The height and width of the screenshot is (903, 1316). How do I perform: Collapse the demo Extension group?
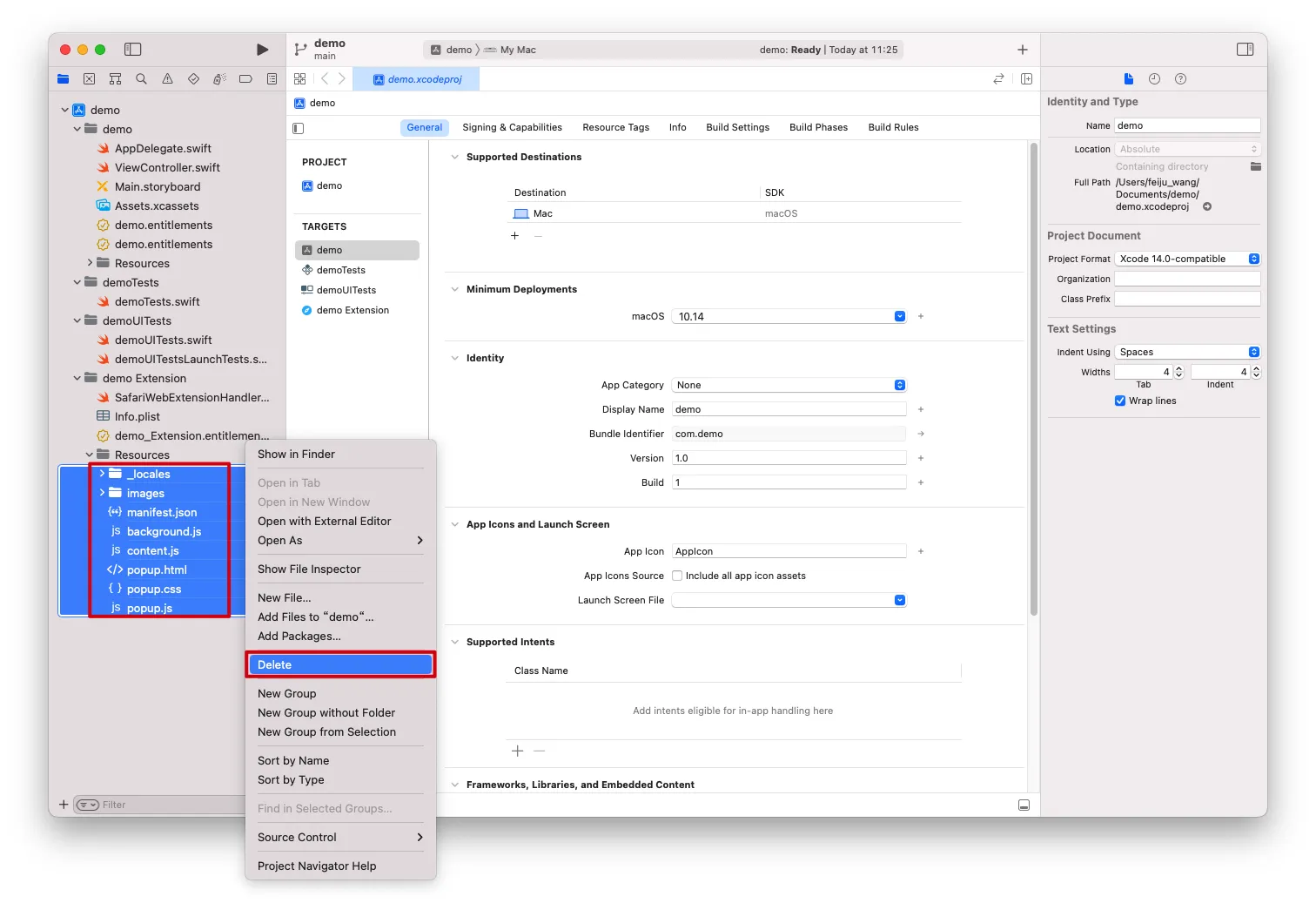(77, 378)
